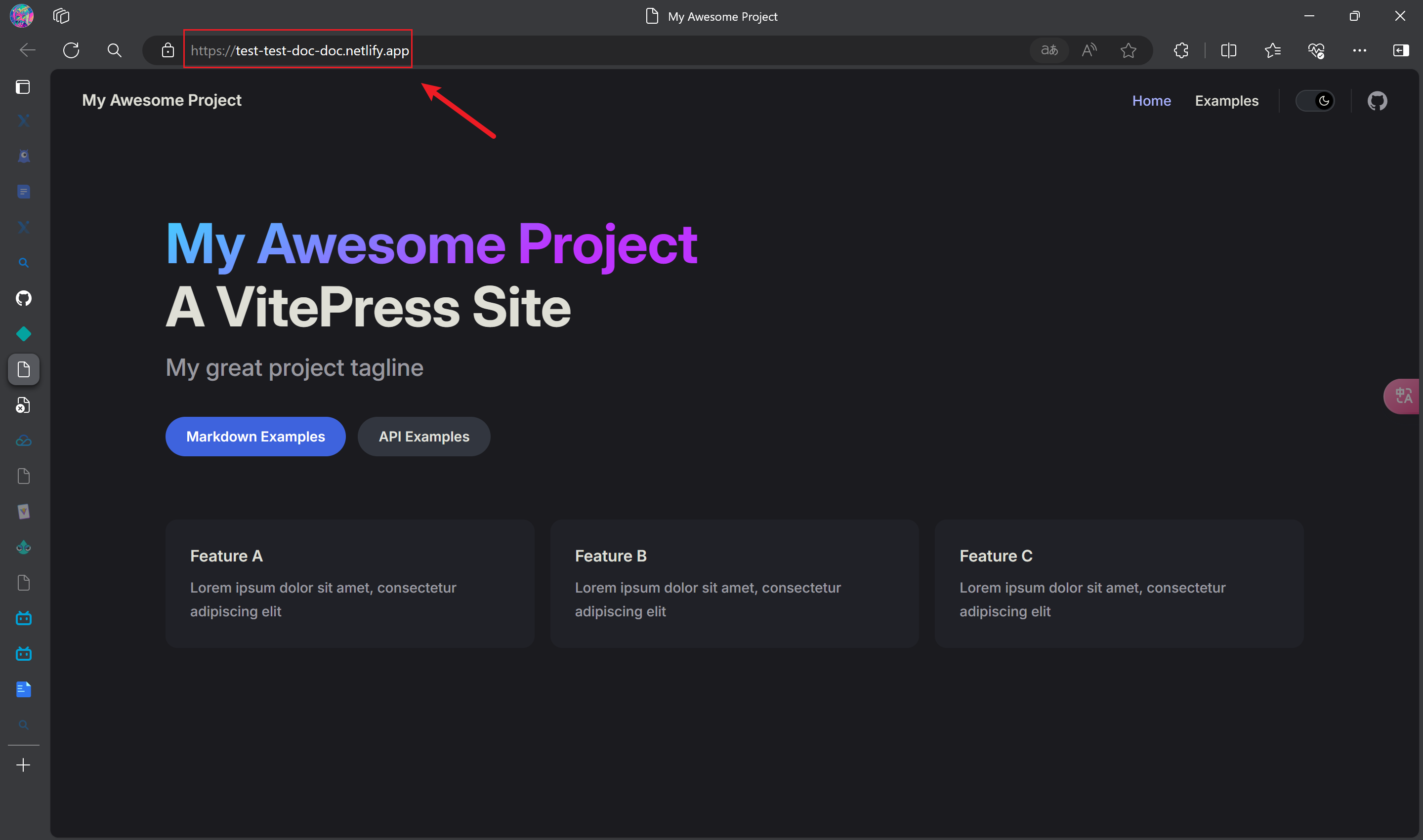
Task: Add page to favorites with star
Action: point(1128,50)
